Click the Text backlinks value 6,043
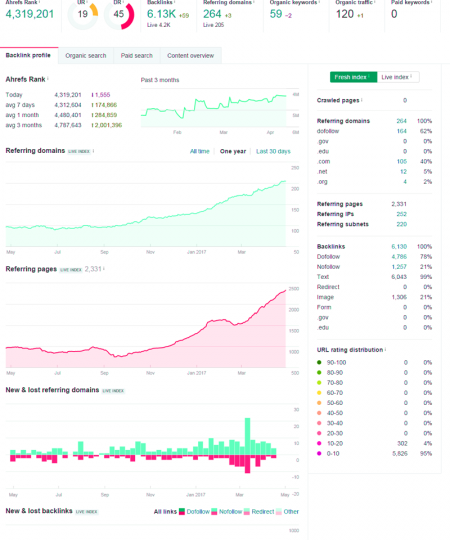Viewport: 450px width, 540px height. [x=399, y=277]
